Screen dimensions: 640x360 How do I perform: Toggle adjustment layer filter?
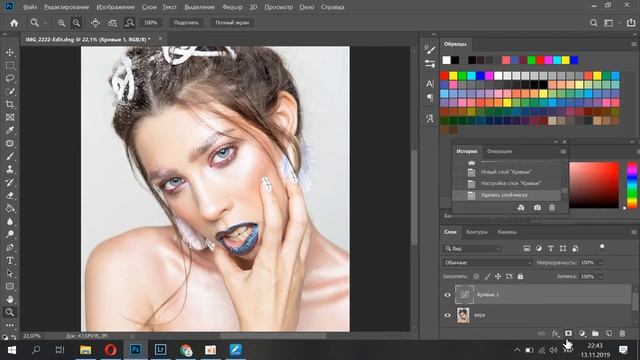(x=539, y=248)
